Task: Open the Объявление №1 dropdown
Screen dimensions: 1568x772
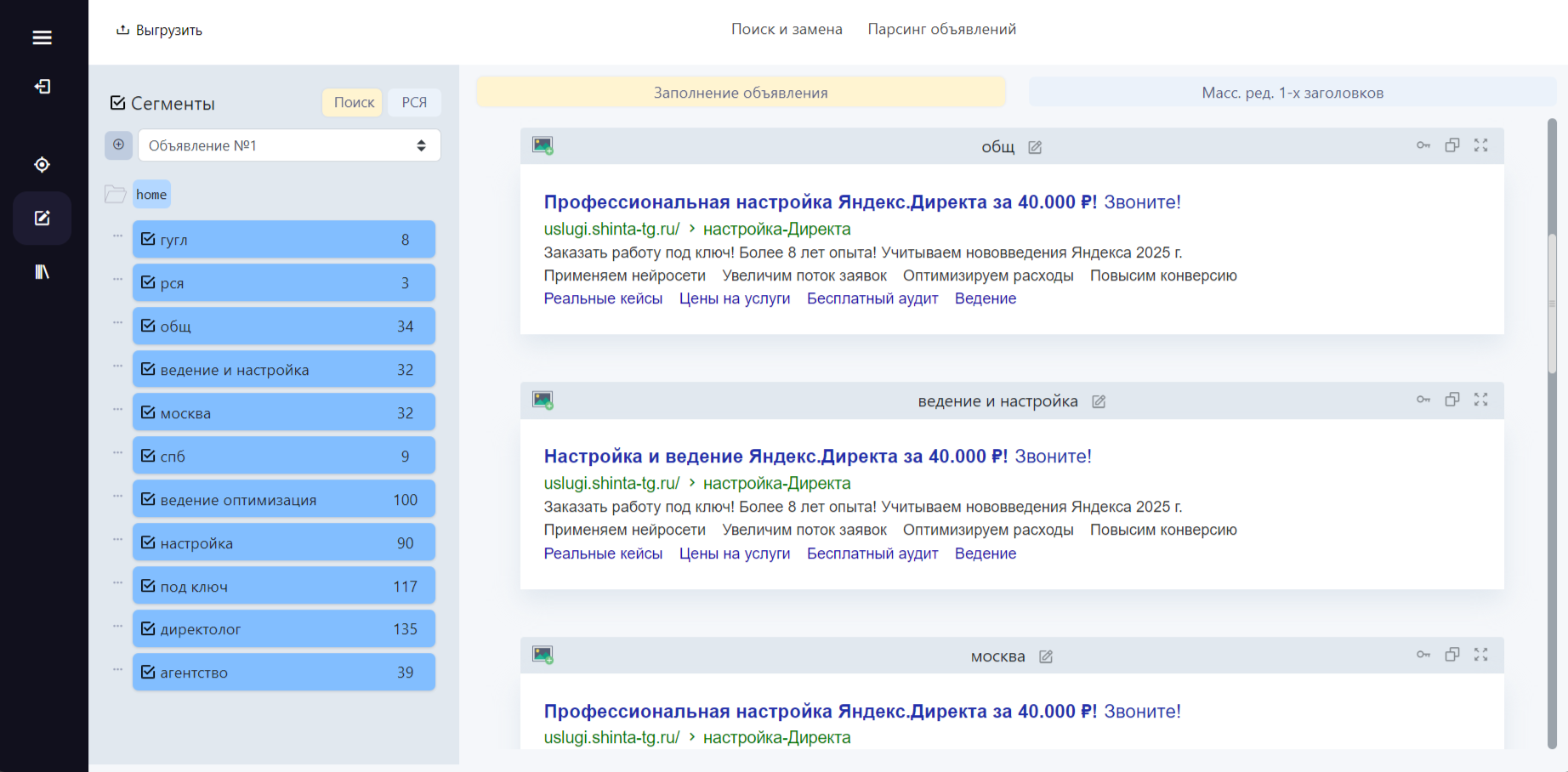Action: pyautogui.click(x=289, y=145)
